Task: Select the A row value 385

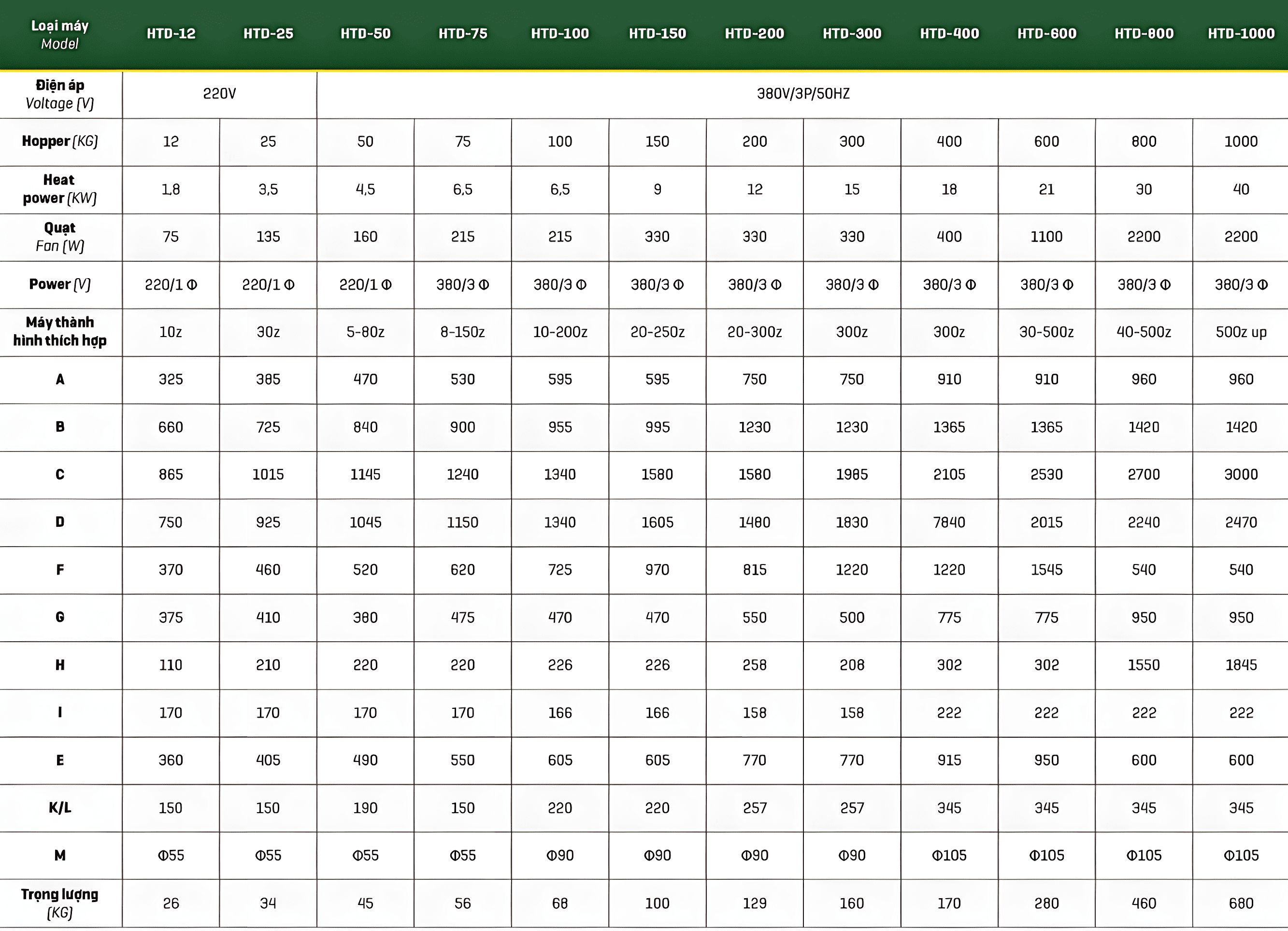Action: tap(268, 380)
